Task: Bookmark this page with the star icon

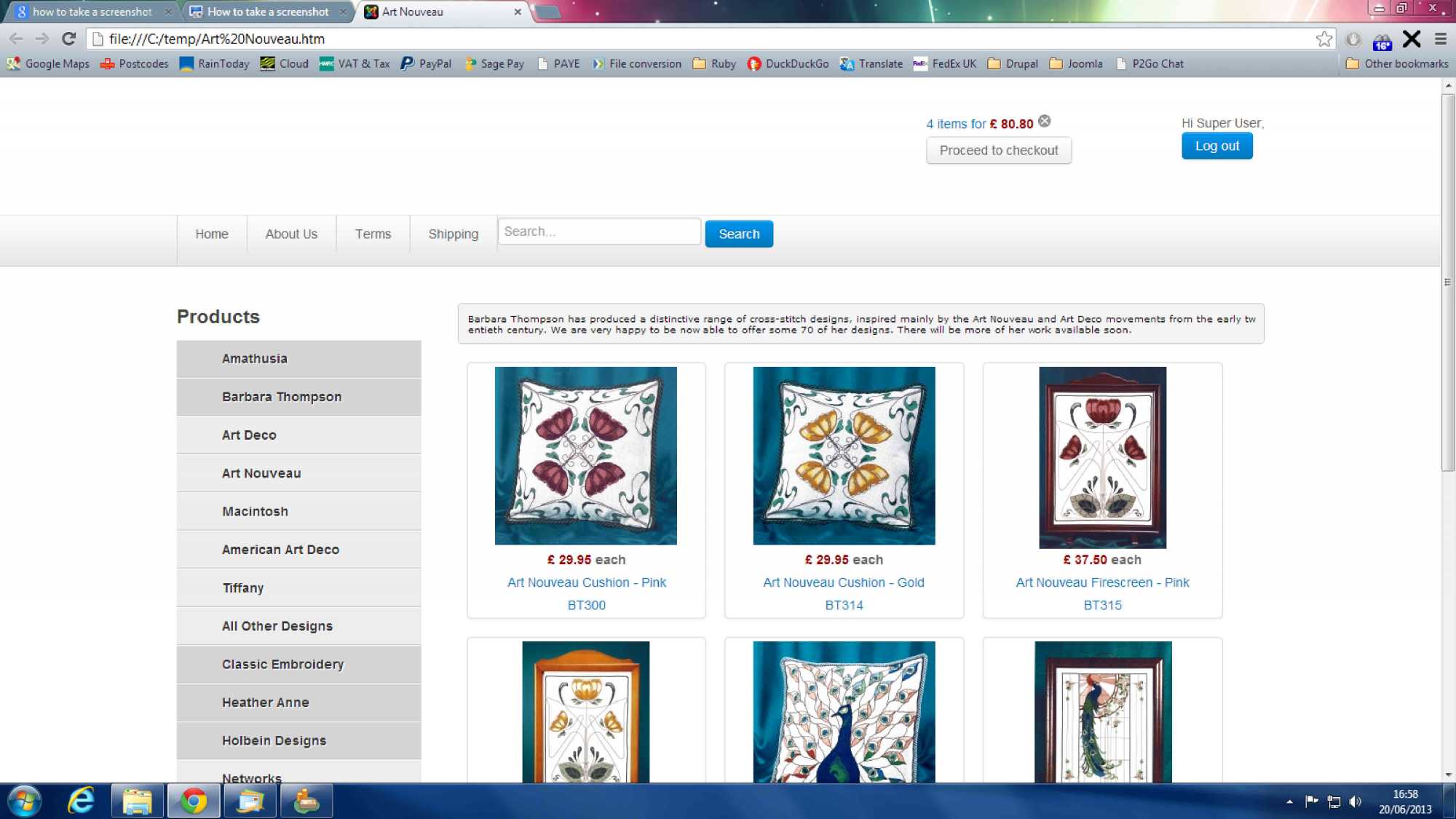Action: pos(1324,39)
